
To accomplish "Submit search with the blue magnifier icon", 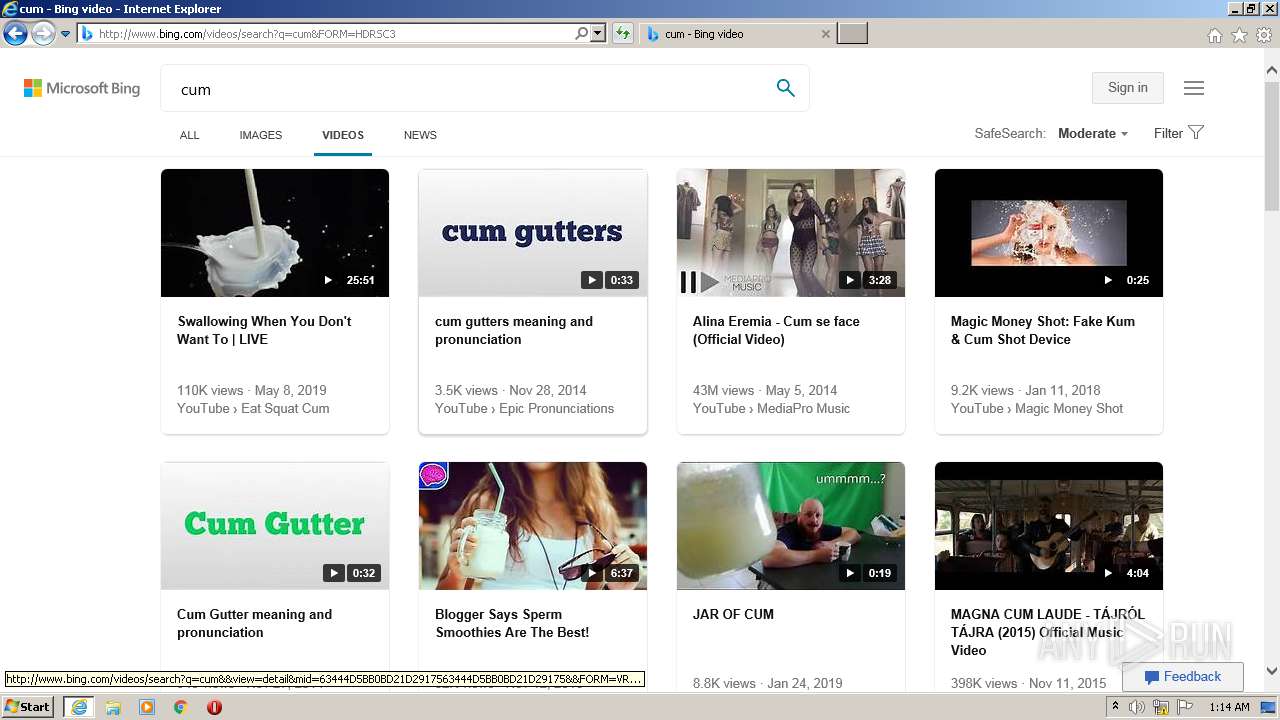I will pos(786,88).
